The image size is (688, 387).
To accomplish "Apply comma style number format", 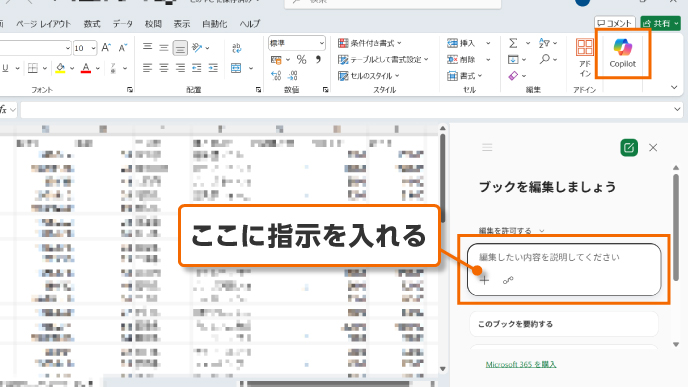I will coord(318,59).
